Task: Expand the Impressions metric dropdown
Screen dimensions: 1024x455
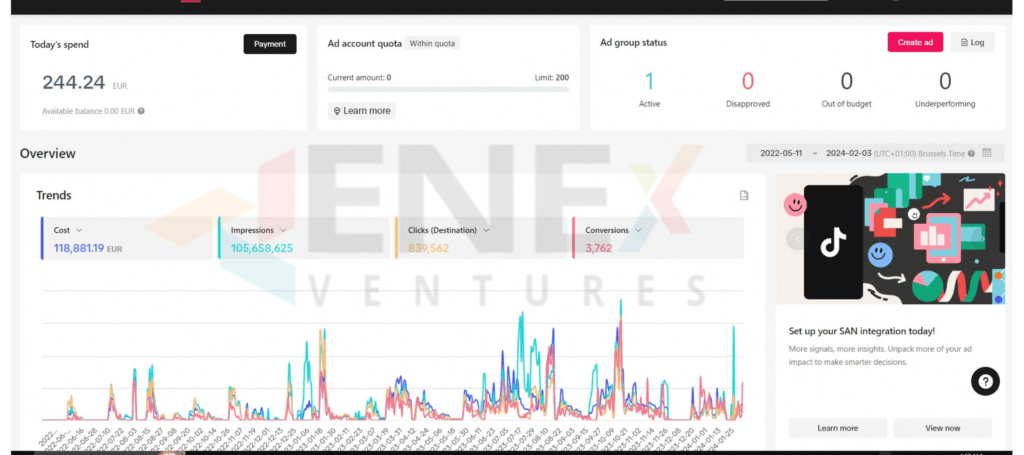Action: click(x=283, y=230)
